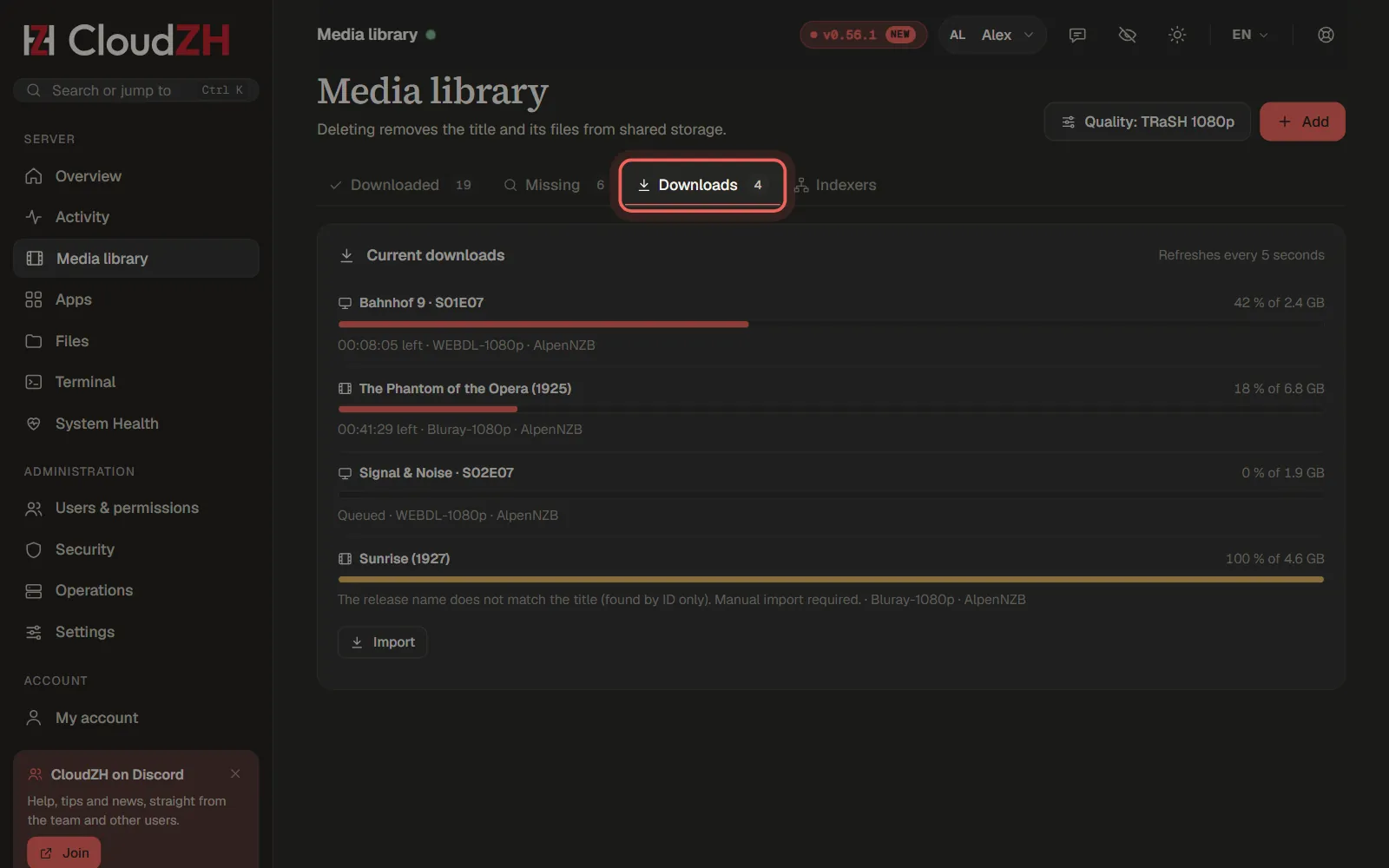Click the Add button
The image size is (1389, 868).
[1302, 122]
